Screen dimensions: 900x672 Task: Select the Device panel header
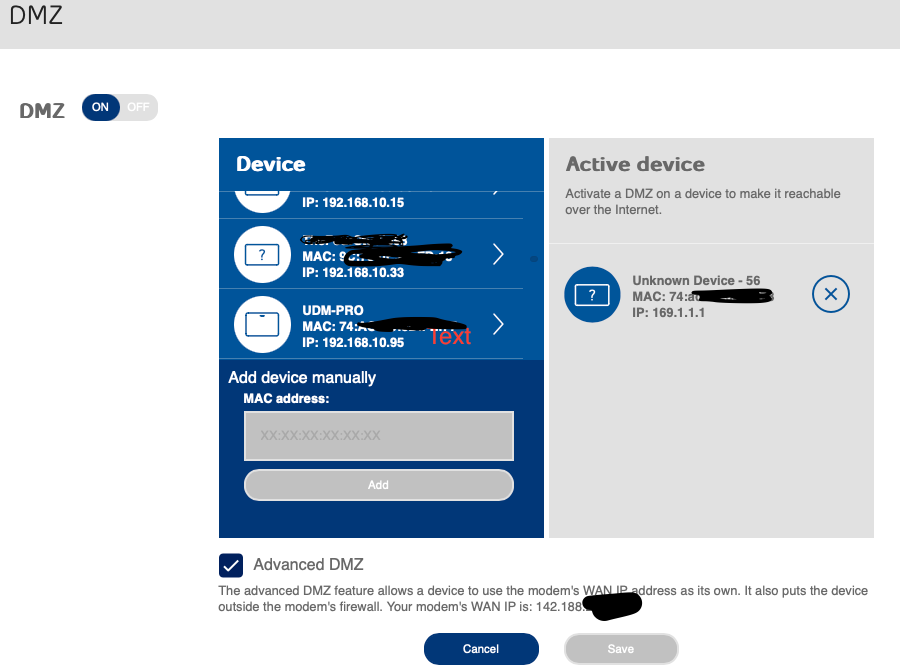point(272,164)
